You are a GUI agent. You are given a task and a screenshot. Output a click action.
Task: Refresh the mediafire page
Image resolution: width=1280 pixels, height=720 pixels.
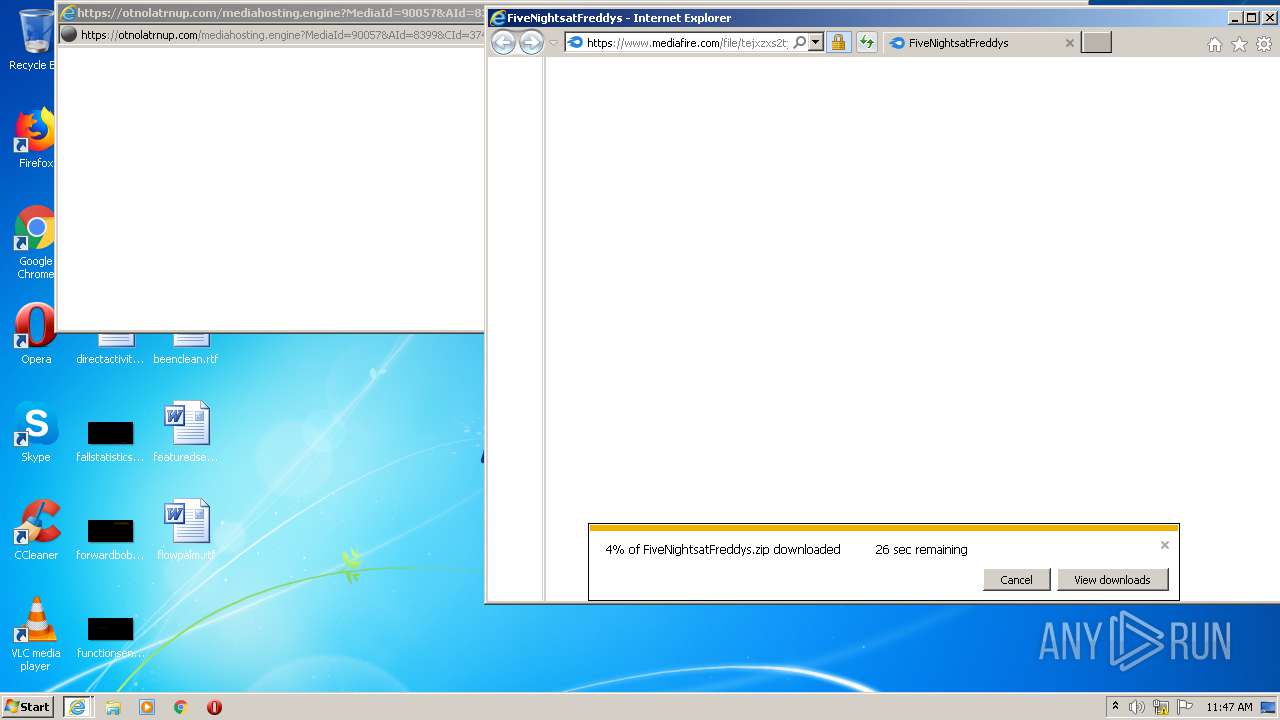click(x=866, y=42)
